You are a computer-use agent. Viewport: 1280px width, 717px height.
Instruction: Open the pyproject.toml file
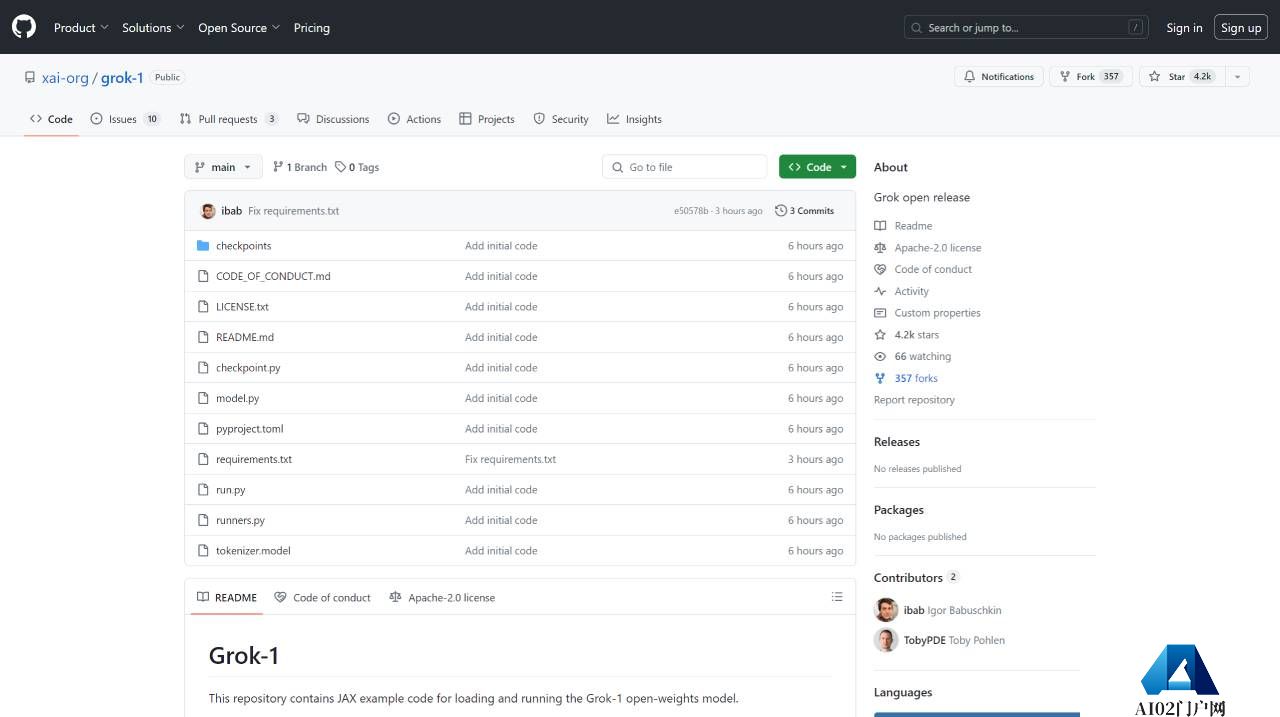[250, 429]
